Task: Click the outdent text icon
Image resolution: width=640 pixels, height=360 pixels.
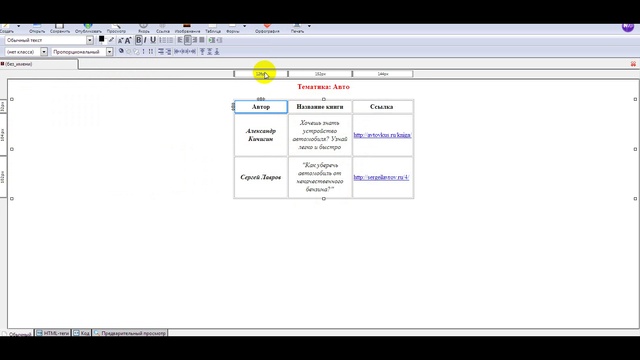Action: click(x=219, y=40)
